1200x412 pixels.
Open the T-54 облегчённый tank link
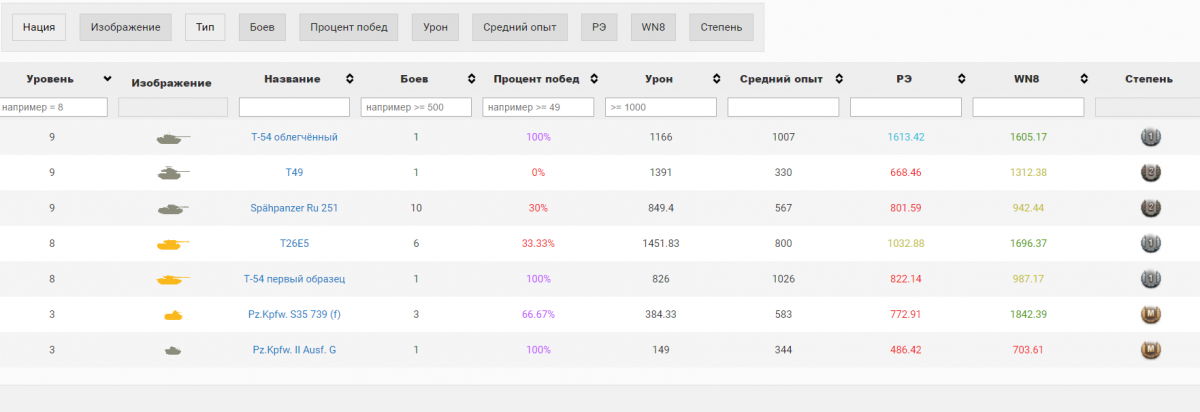294,137
